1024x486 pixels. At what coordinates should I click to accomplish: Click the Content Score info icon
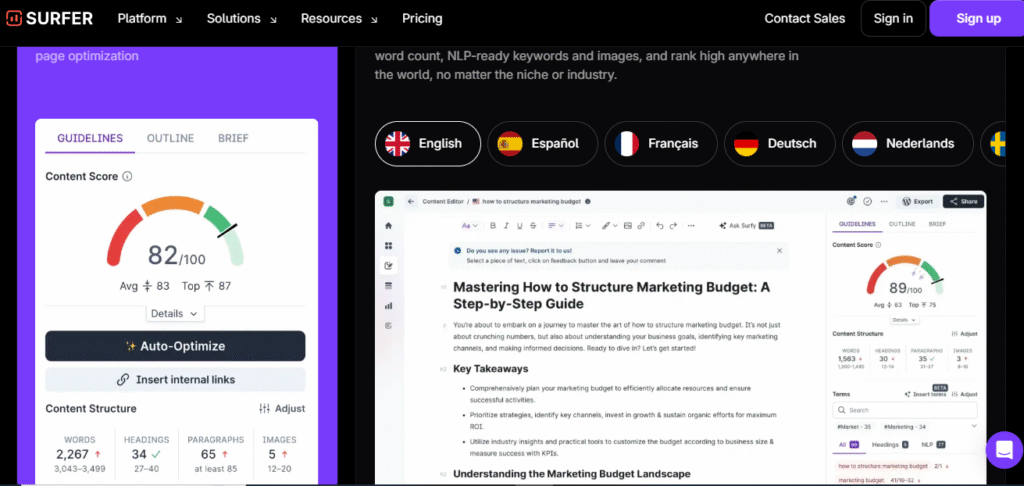(x=127, y=176)
